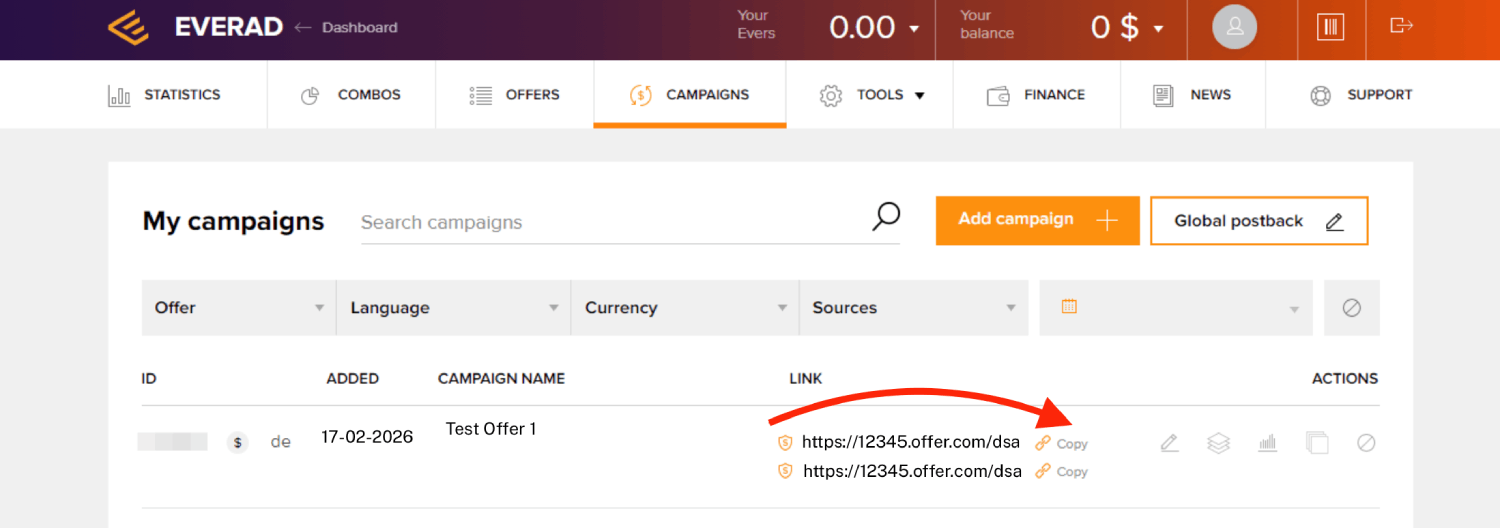The height and width of the screenshot is (528, 1500).
Task: Expand the Your Evers dropdown arrow
Action: [914, 29]
